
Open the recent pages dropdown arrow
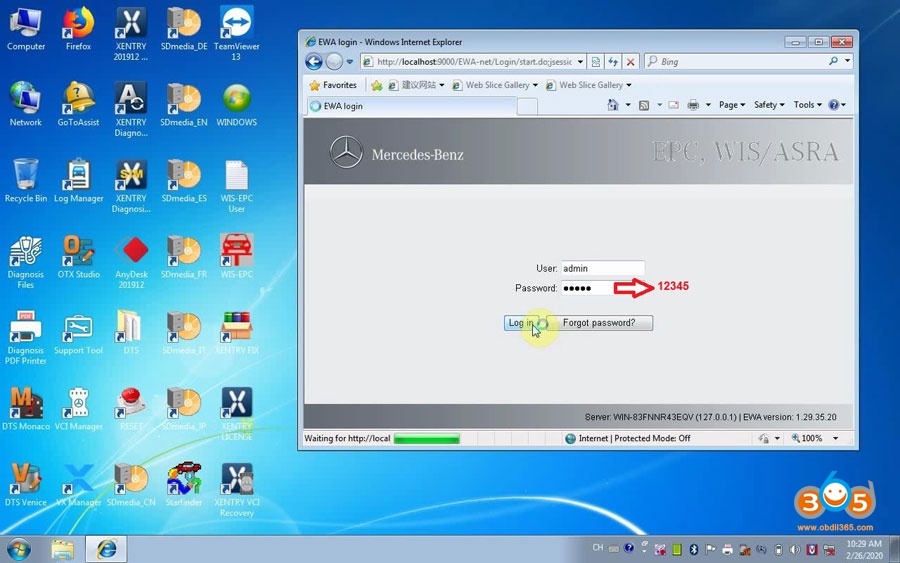coord(349,61)
